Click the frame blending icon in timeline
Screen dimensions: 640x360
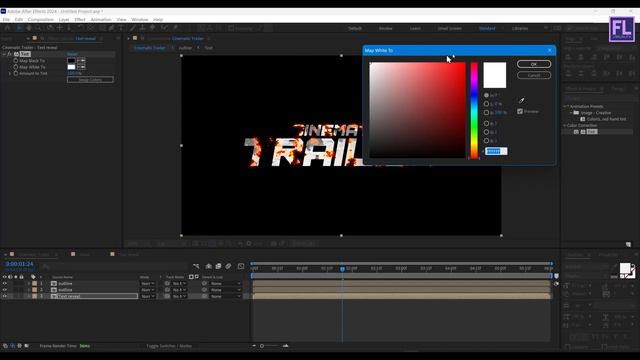pos(218,266)
